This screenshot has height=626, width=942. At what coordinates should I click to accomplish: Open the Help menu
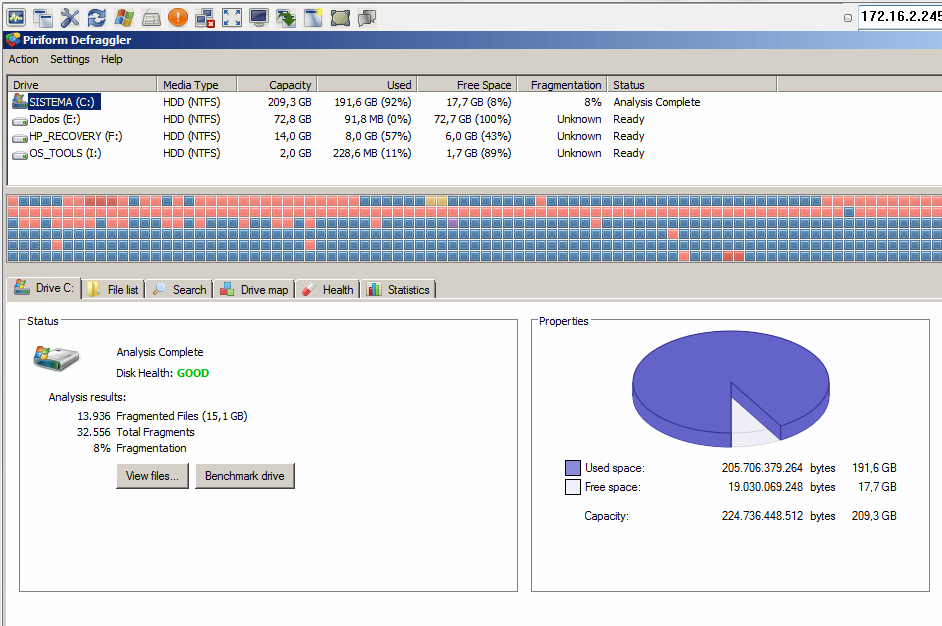(112, 59)
